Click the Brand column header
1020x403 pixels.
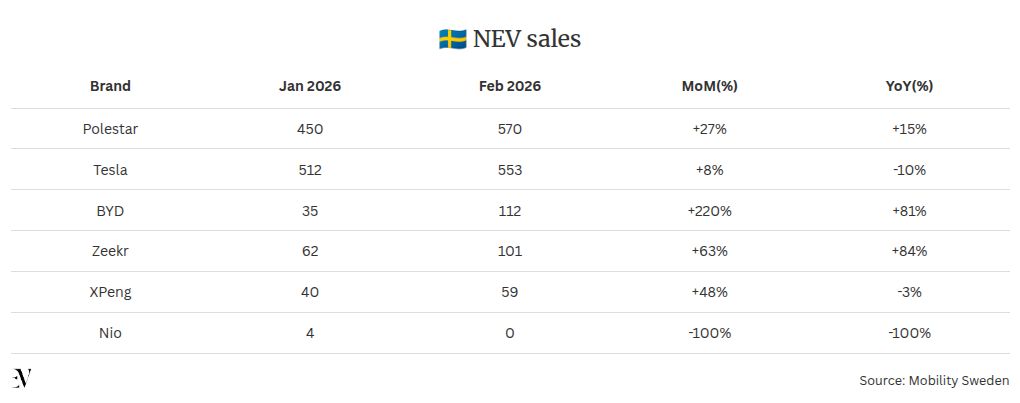tap(110, 86)
